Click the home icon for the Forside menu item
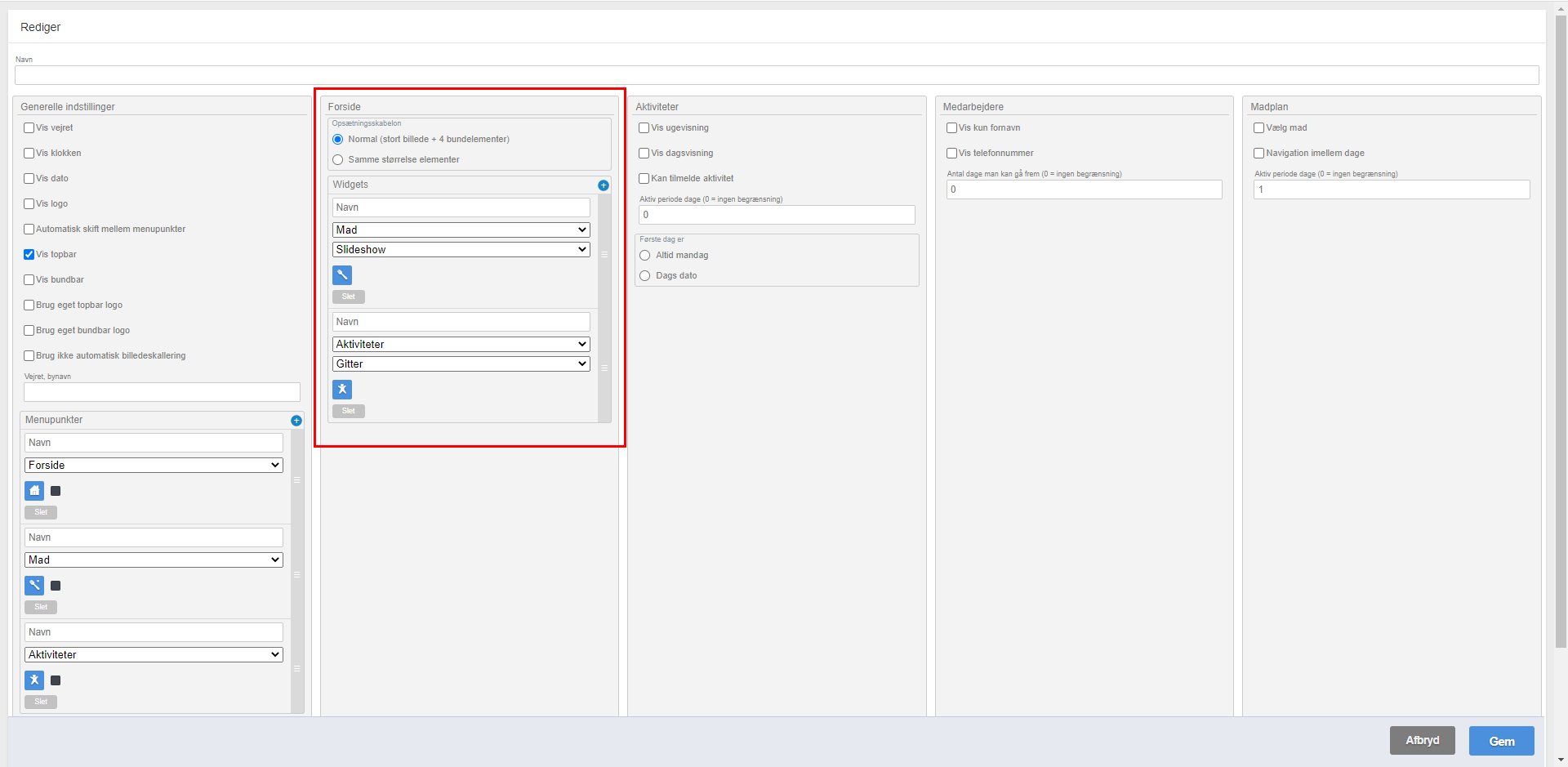This screenshot has height=767, width=1568. tap(34, 491)
